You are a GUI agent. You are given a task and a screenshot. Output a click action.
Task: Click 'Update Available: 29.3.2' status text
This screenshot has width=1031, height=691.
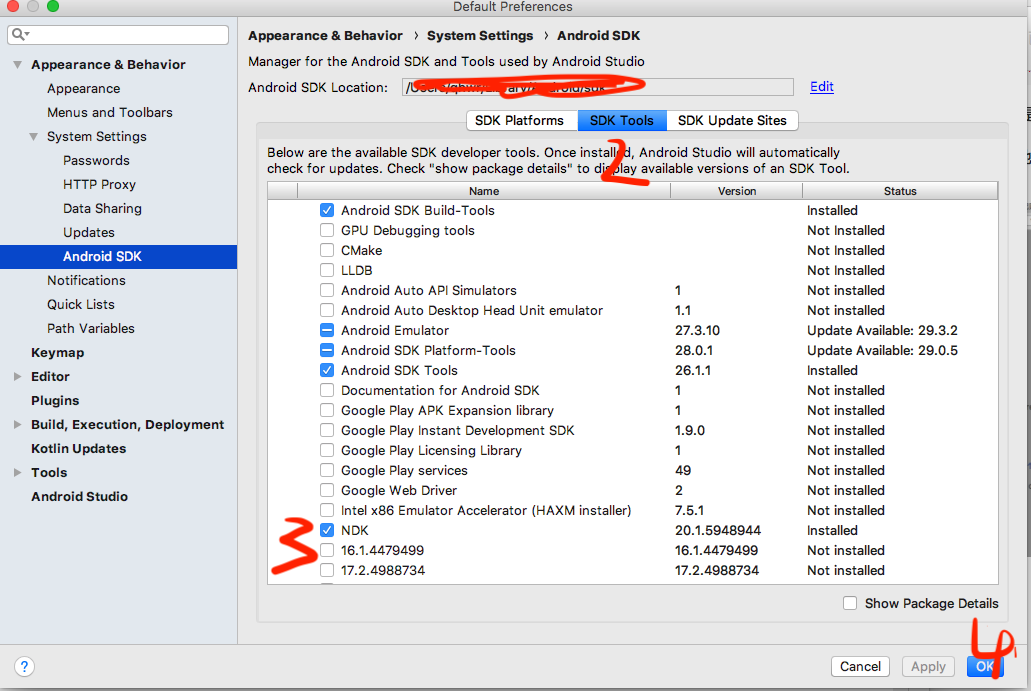click(x=882, y=330)
